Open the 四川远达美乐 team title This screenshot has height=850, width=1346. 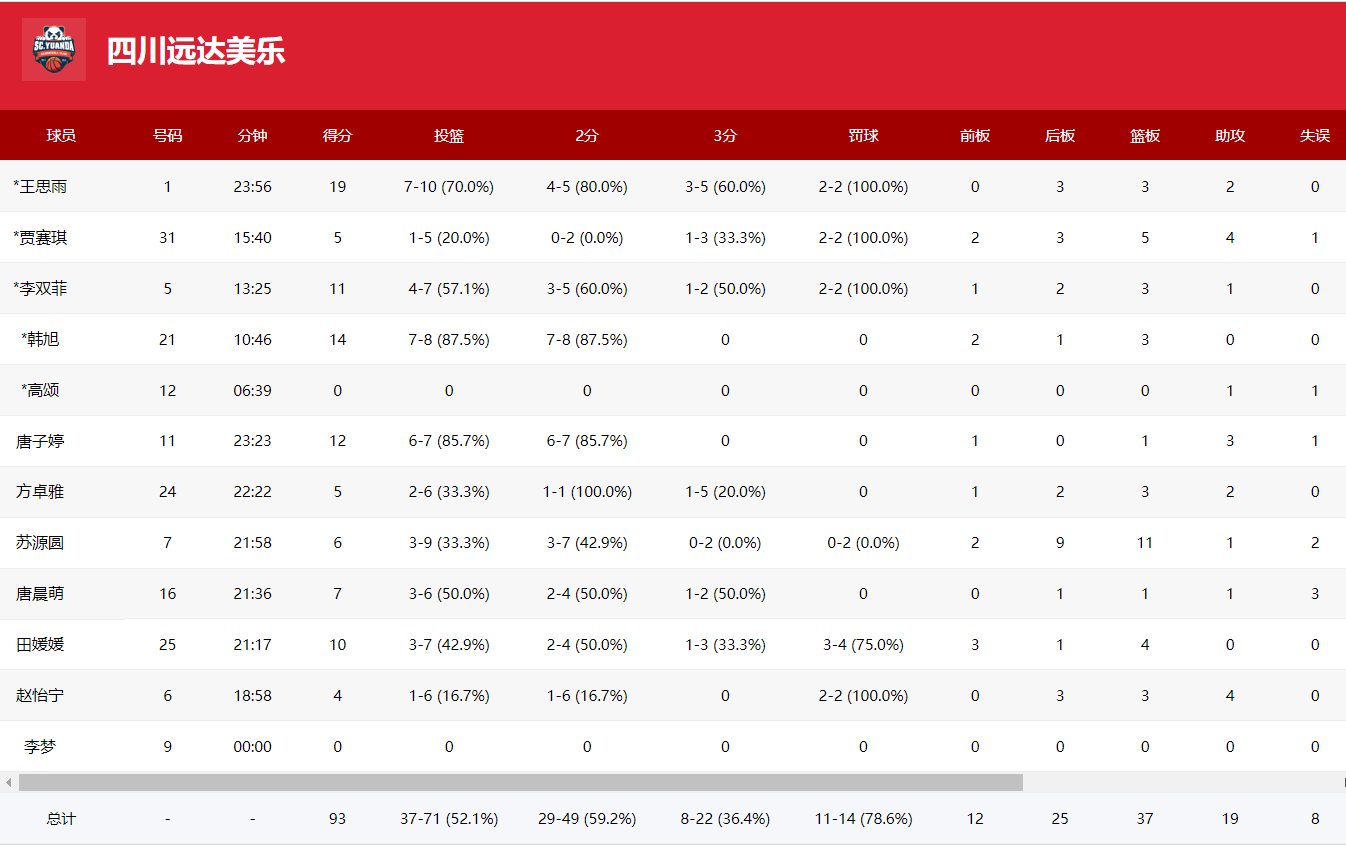pyautogui.click(x=196, y=52)
